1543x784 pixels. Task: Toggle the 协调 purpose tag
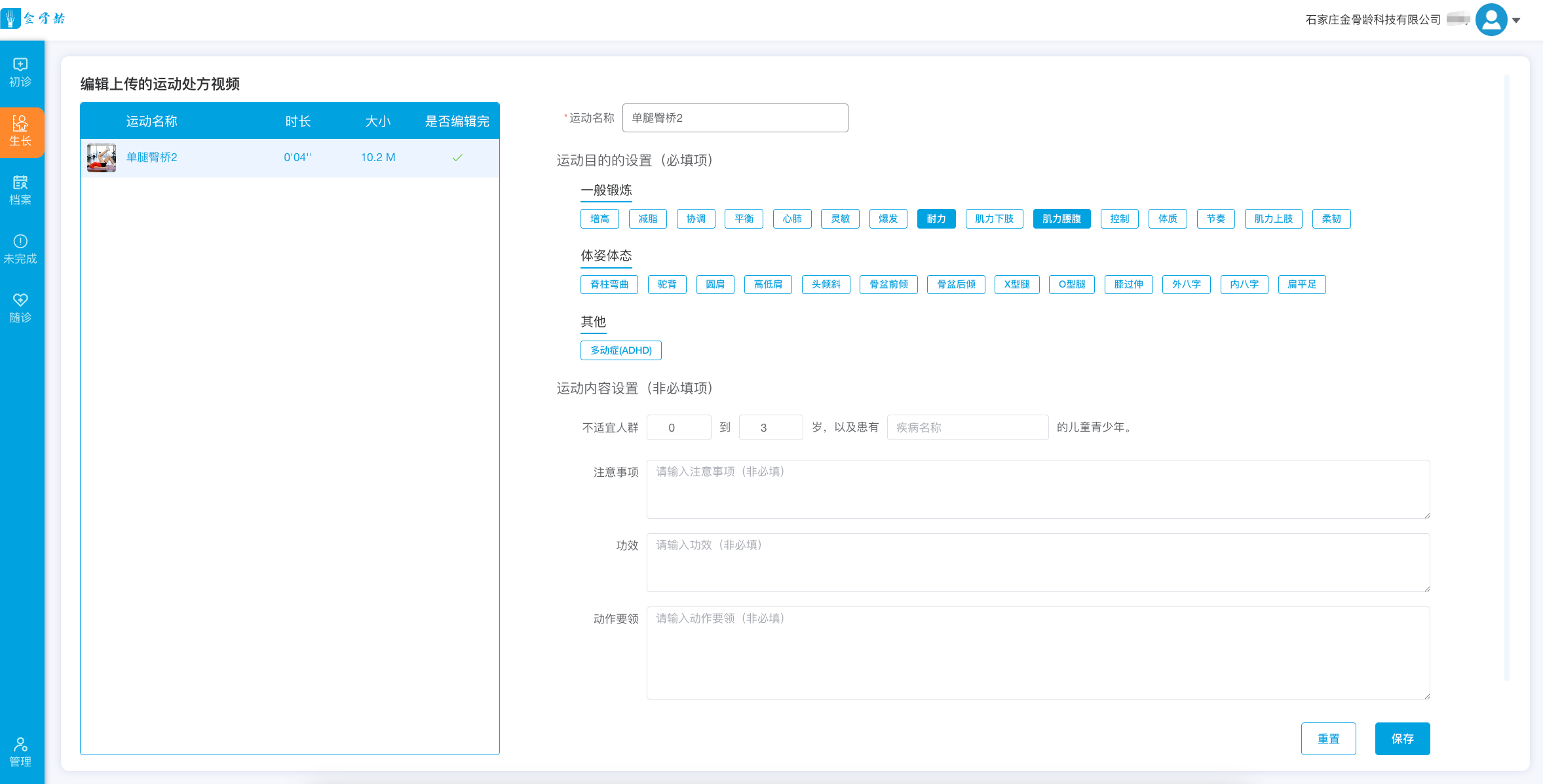(x=696, y=219)
